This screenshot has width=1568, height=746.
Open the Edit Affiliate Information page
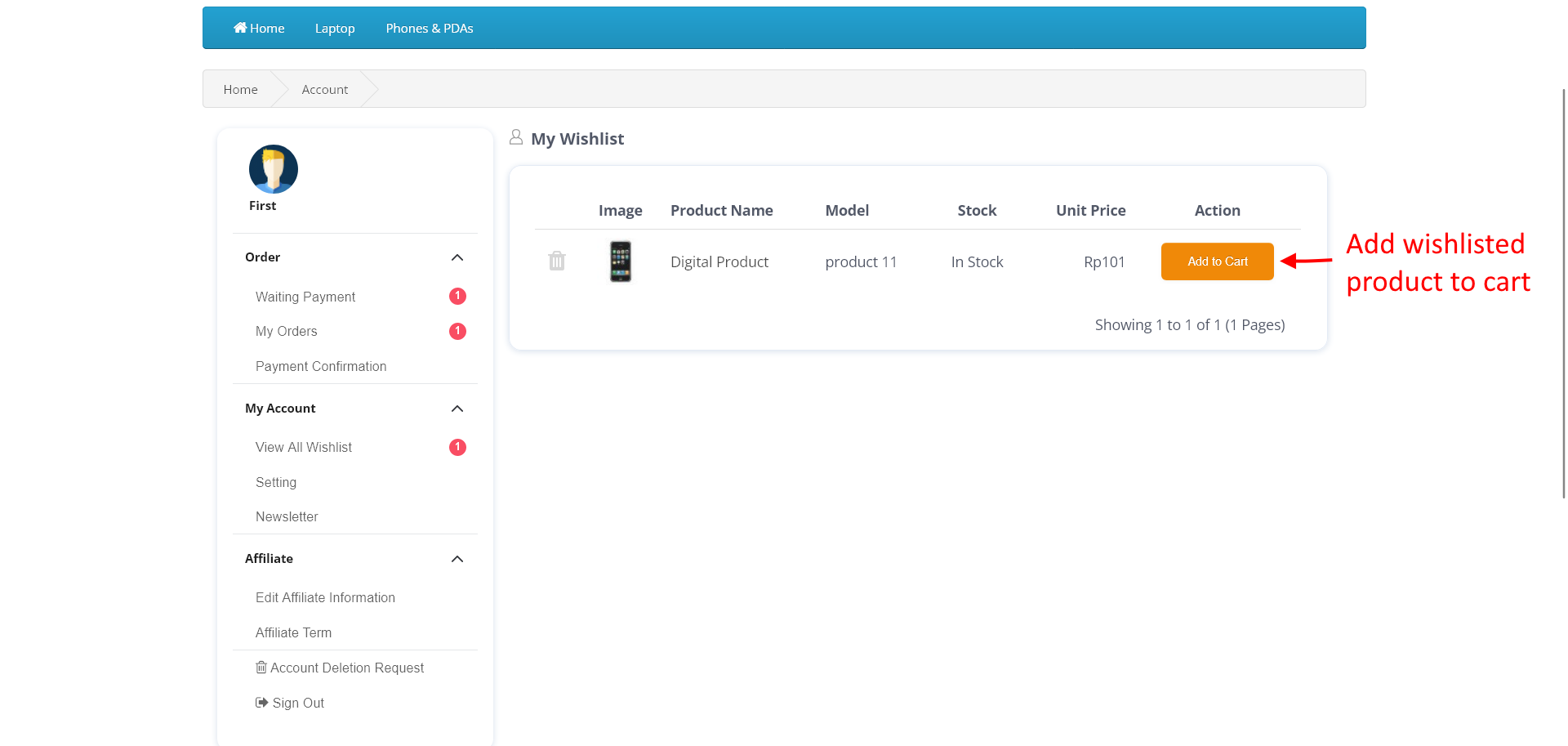(x=325, y=597)
